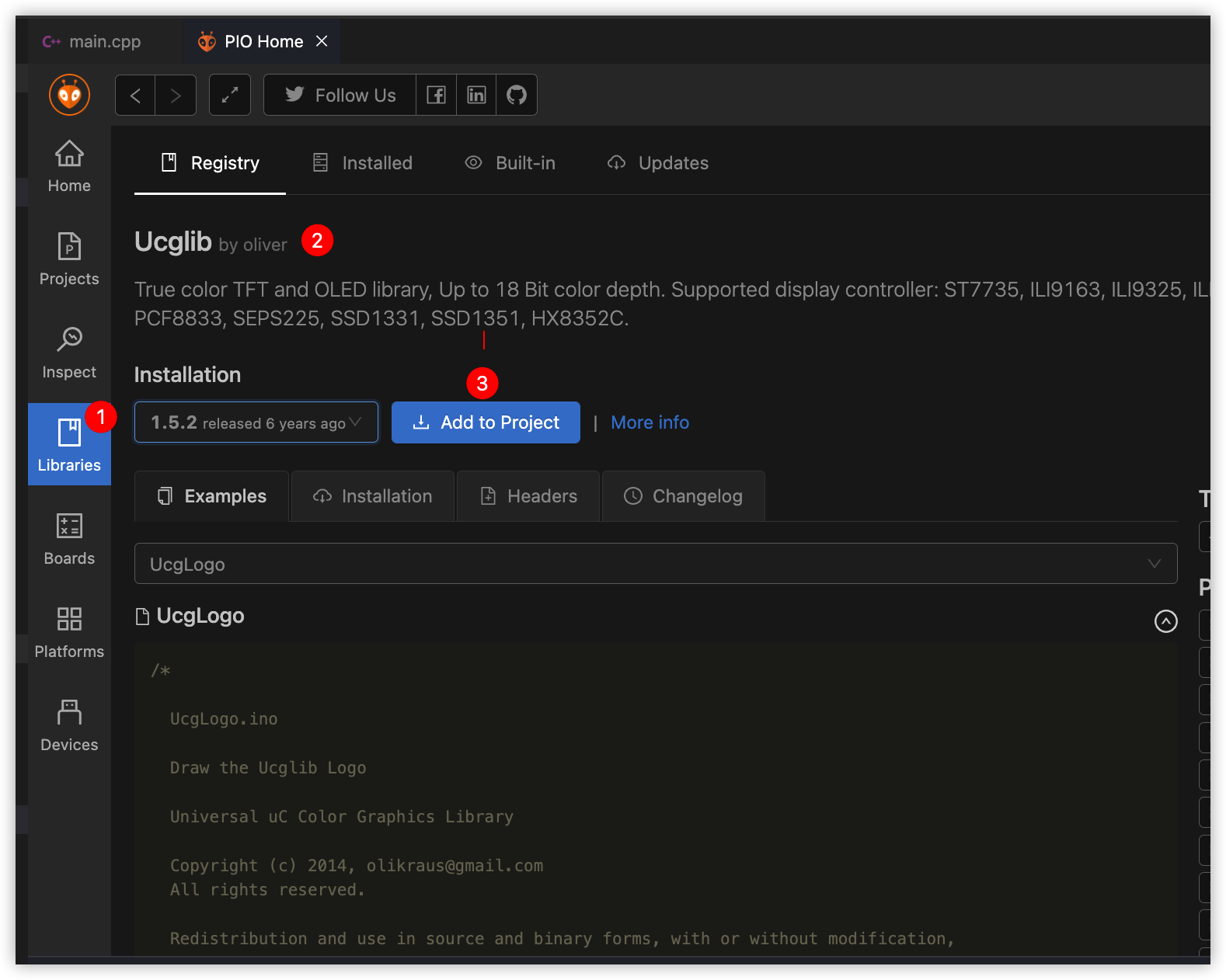Click the 'Universal uC Color Graphics Library' line
Image resolution: width=1226 pixels, height=980 pixels.
click(342, 817)
